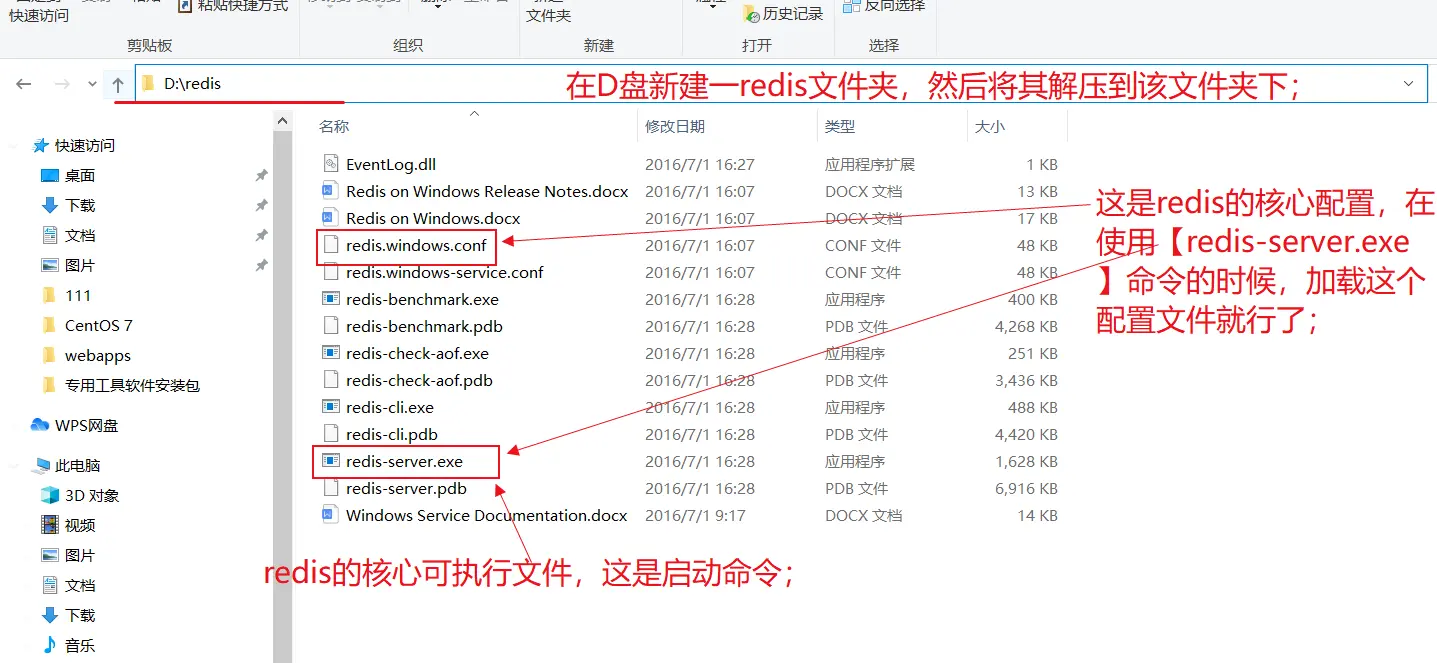
Task: Open the 视频 icon in sidebar
Action: (x=50, y=525)
